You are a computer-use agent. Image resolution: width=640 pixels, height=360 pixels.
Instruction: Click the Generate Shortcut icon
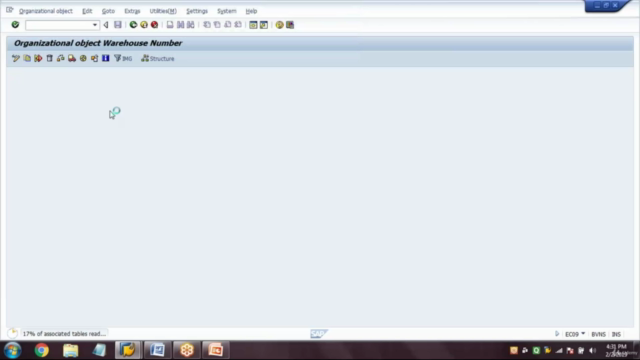tap(264, 25)
